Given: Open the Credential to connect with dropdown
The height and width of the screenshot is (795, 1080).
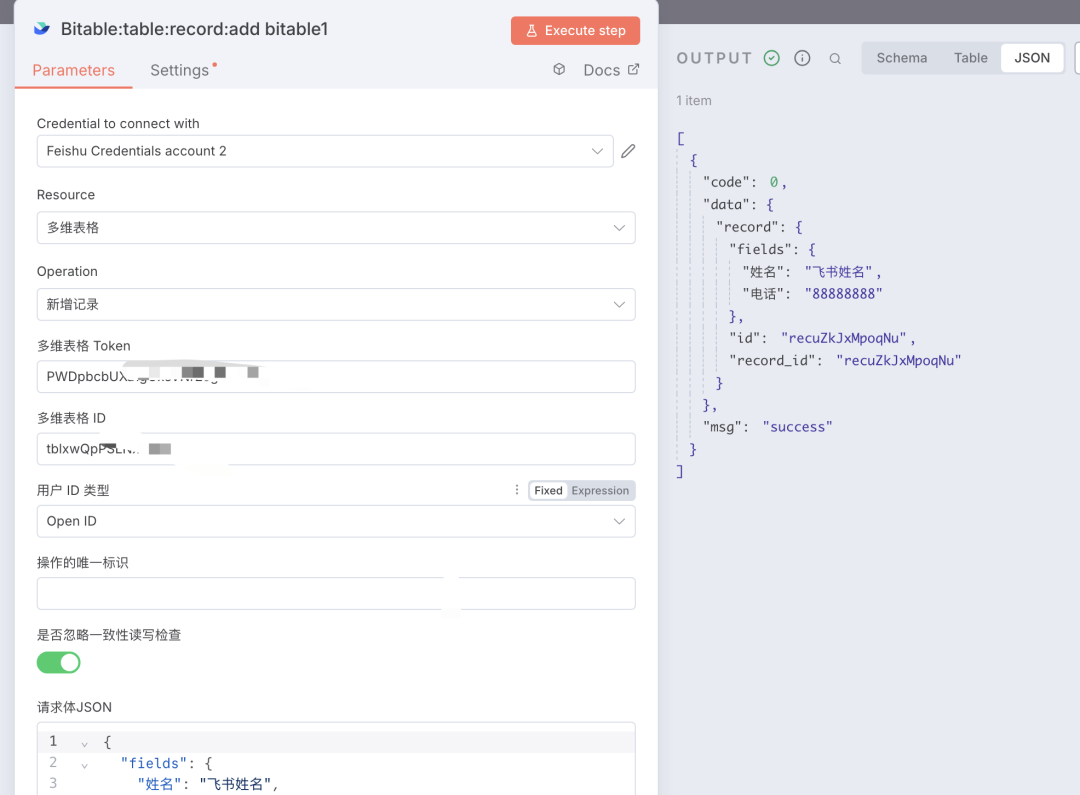Looking at the screenshot, I should [x=325, y=151].
